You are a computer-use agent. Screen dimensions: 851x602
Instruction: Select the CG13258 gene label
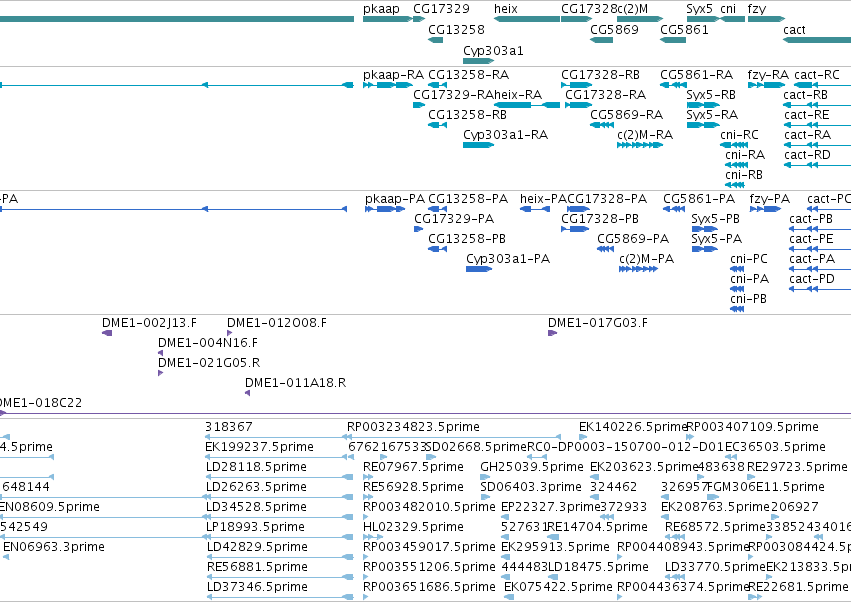pos(456,30)
